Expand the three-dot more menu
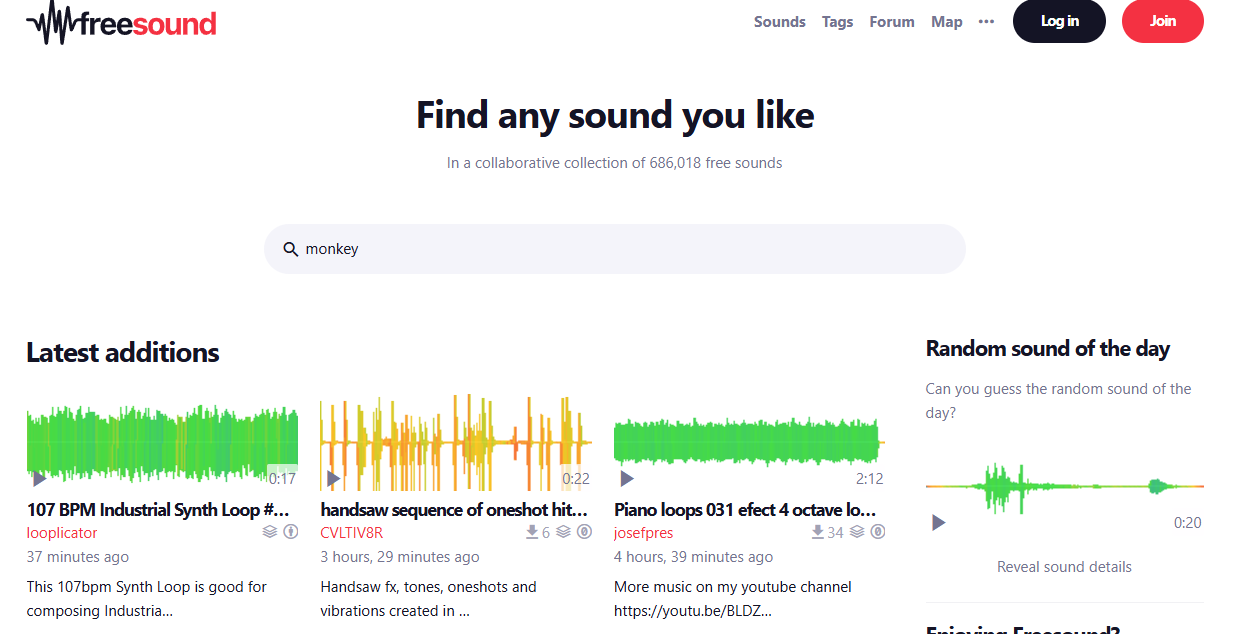Screen dimensions: 1253x634 coord(987,22)
